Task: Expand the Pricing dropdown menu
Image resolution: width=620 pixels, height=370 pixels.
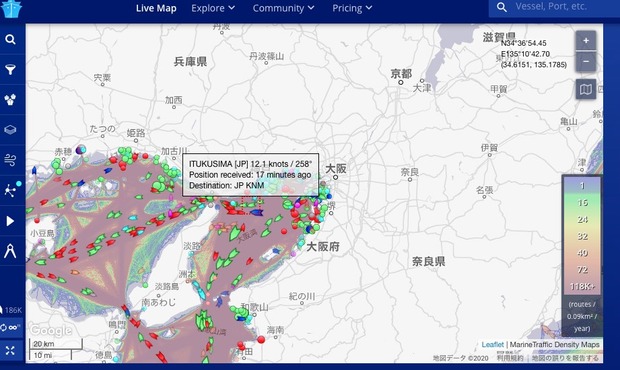Action: click(352, 8)
